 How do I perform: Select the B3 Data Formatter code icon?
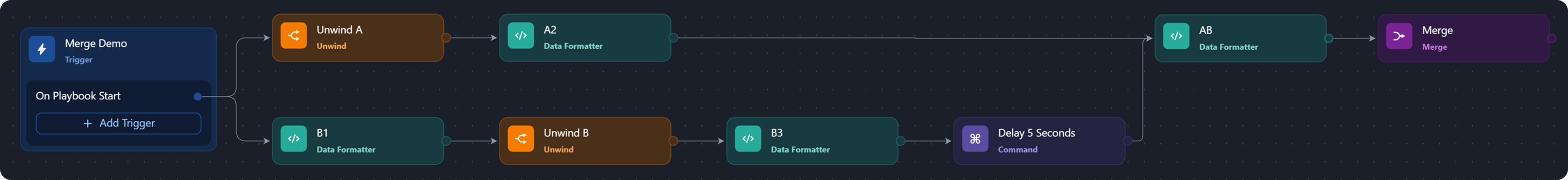pyautogui.click(x=748, y=139)
